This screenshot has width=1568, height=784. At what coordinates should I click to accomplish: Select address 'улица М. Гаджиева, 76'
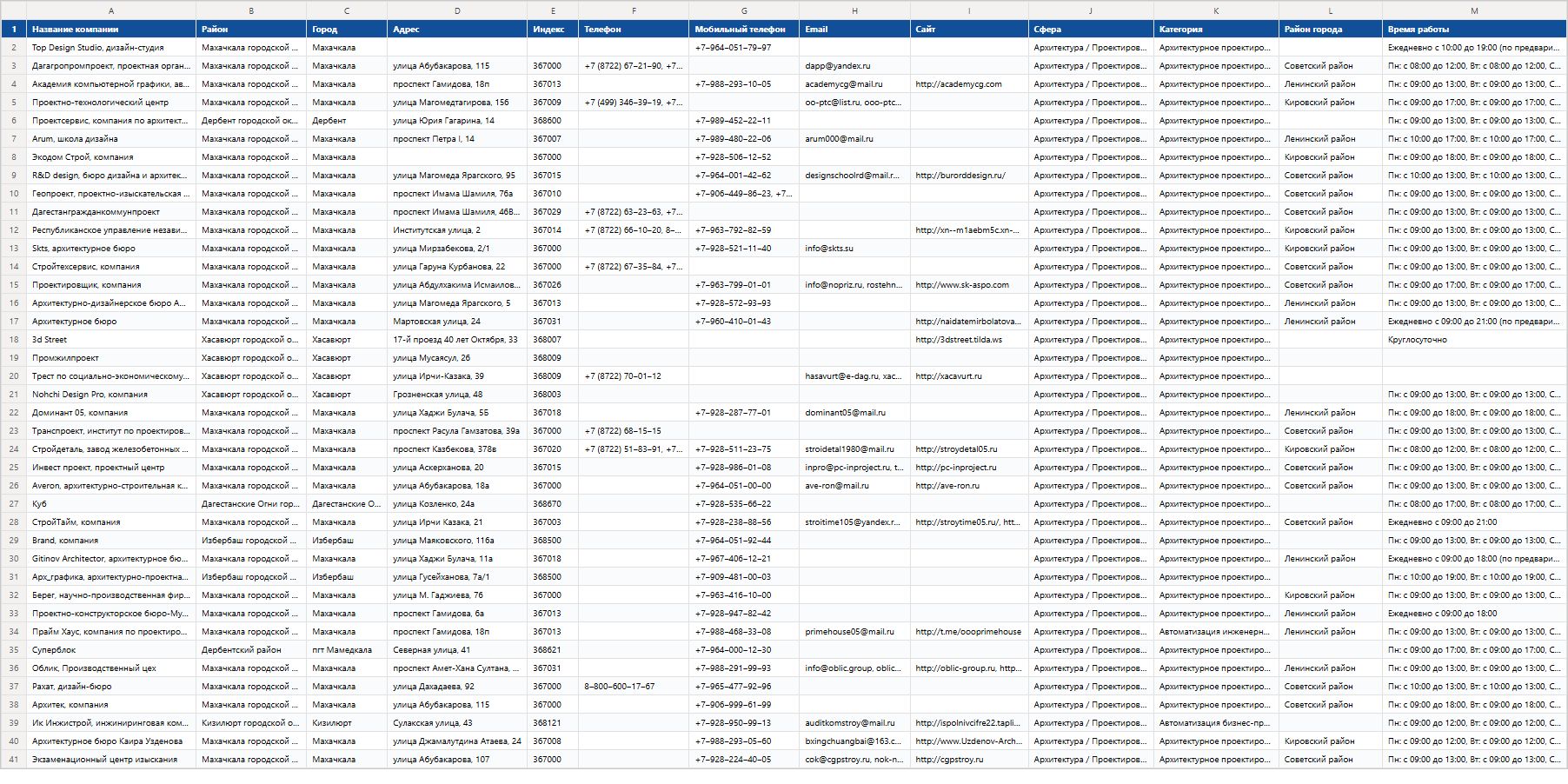point(457,595)
